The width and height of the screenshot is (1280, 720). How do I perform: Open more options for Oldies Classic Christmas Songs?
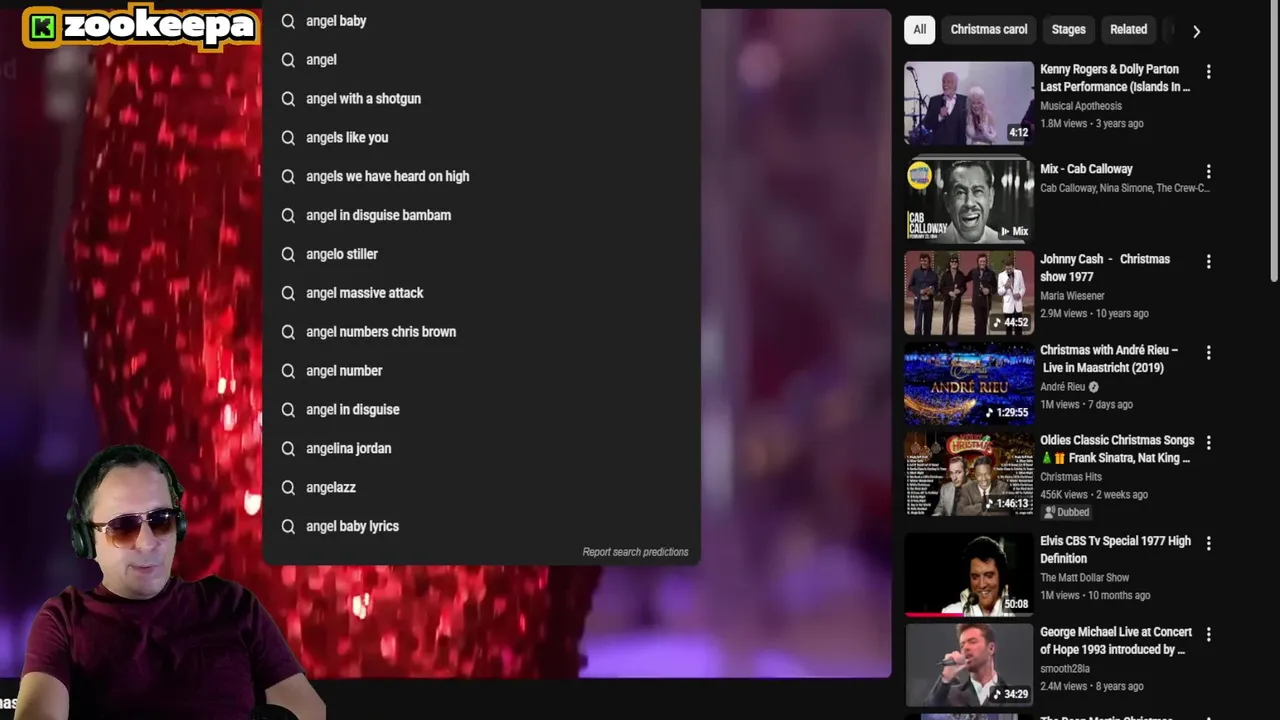tap(1208, 443)
